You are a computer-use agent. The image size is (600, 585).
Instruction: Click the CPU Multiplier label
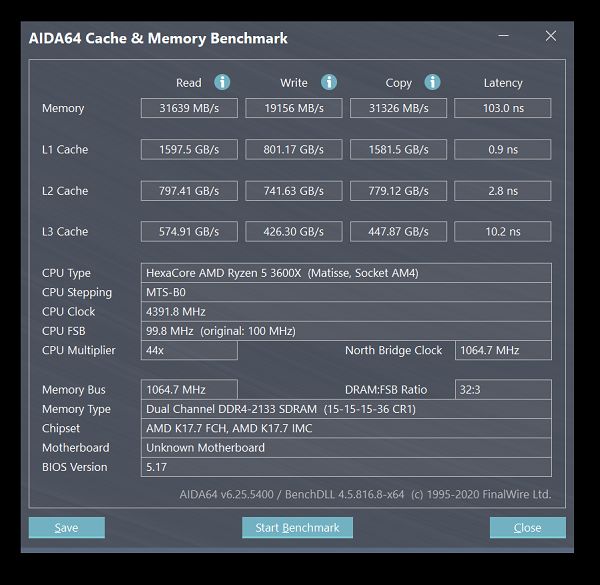(x=79, y=350)
